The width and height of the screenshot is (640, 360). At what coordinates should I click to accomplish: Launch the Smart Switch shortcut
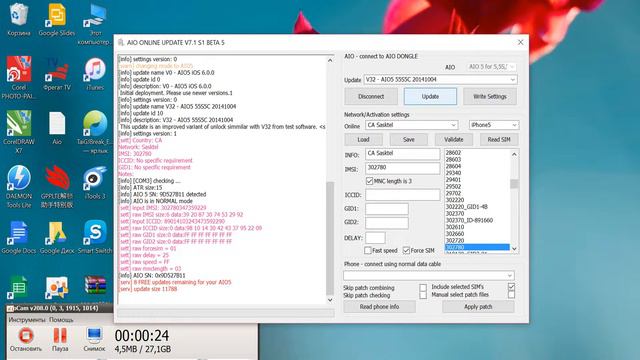tap(95, 238)
